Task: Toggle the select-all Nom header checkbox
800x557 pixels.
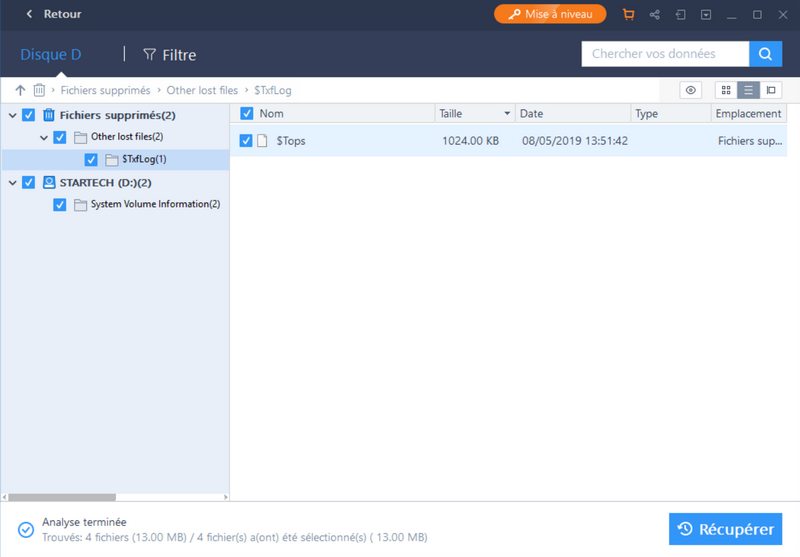Action: click(246, 113)
